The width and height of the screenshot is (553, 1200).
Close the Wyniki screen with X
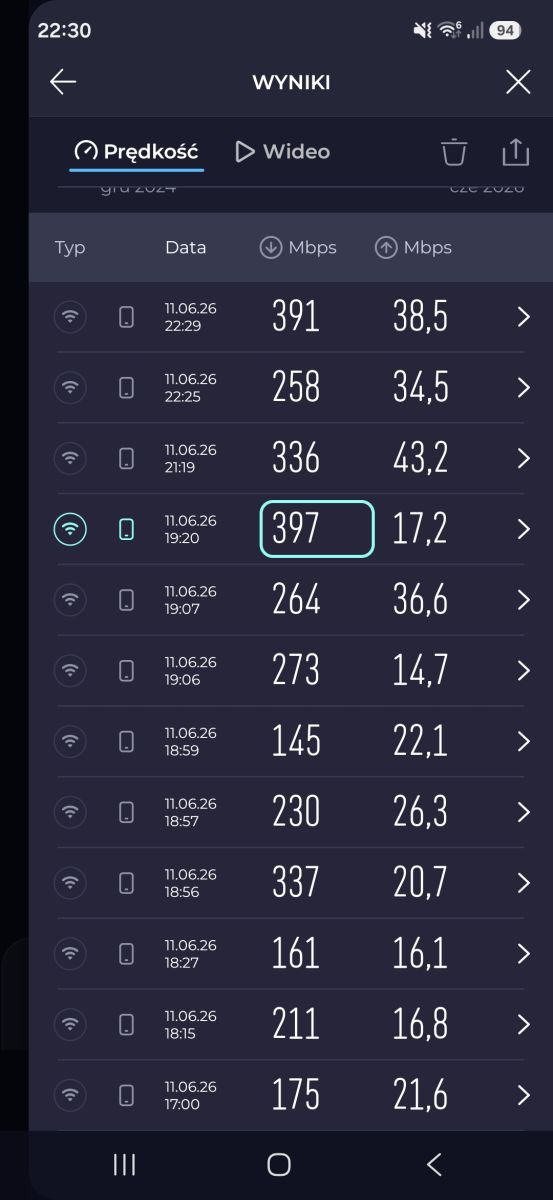coord(518,82)
